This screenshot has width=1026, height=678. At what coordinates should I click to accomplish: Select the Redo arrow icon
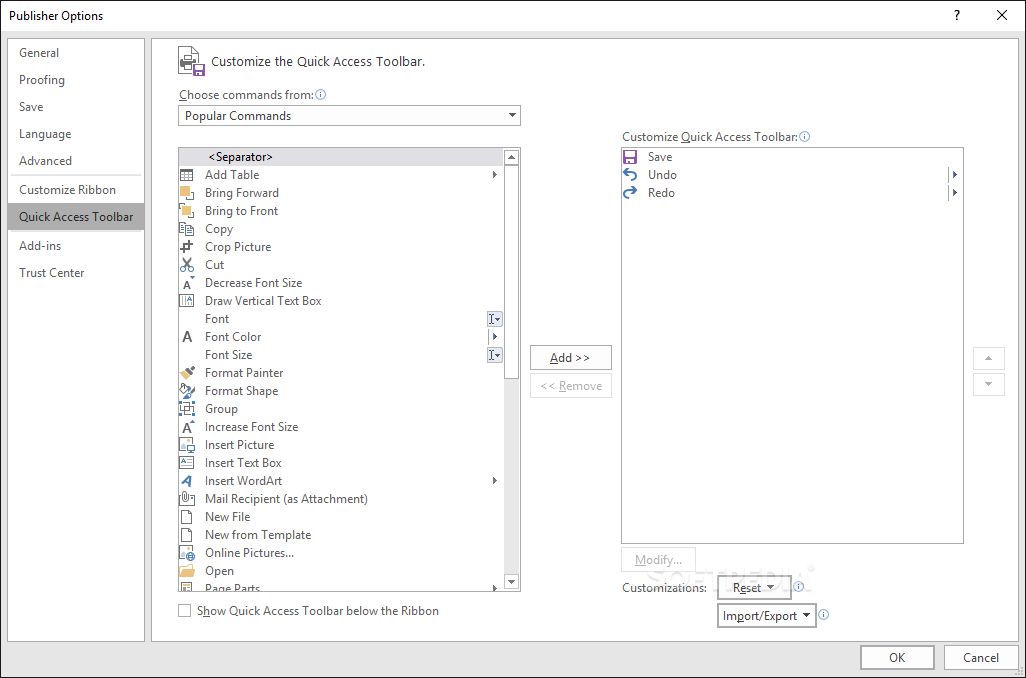[x=629, y=193]
